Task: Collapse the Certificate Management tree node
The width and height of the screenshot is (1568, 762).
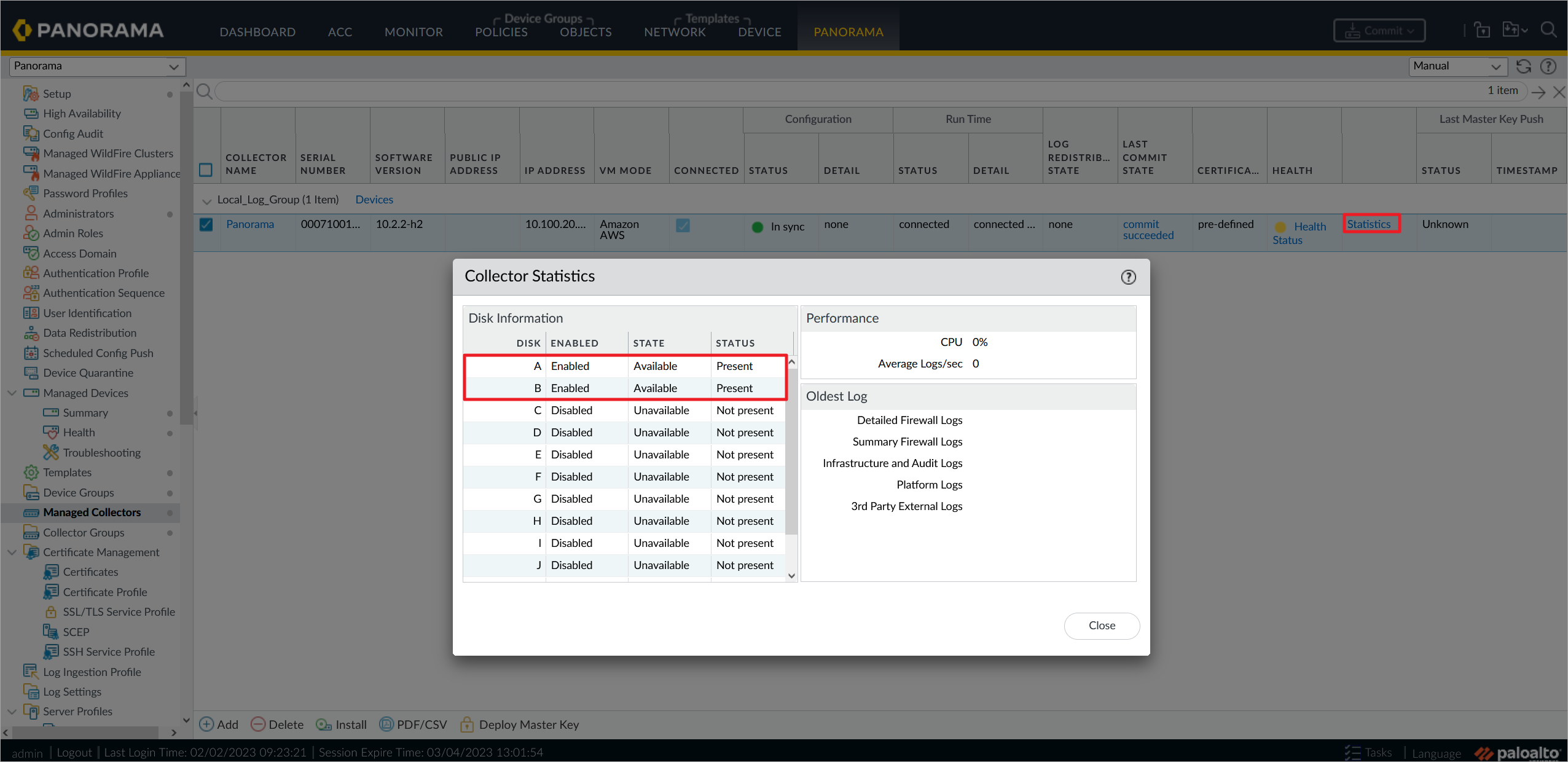Action: coord(12,552)
